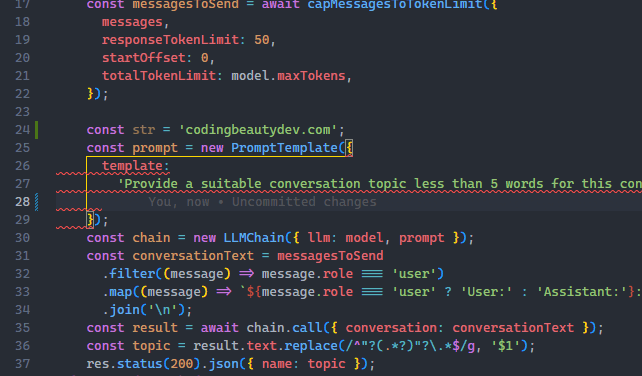Click the new keyword on line 30
This screenshot has width=642, height=376.
pos(204,238)
